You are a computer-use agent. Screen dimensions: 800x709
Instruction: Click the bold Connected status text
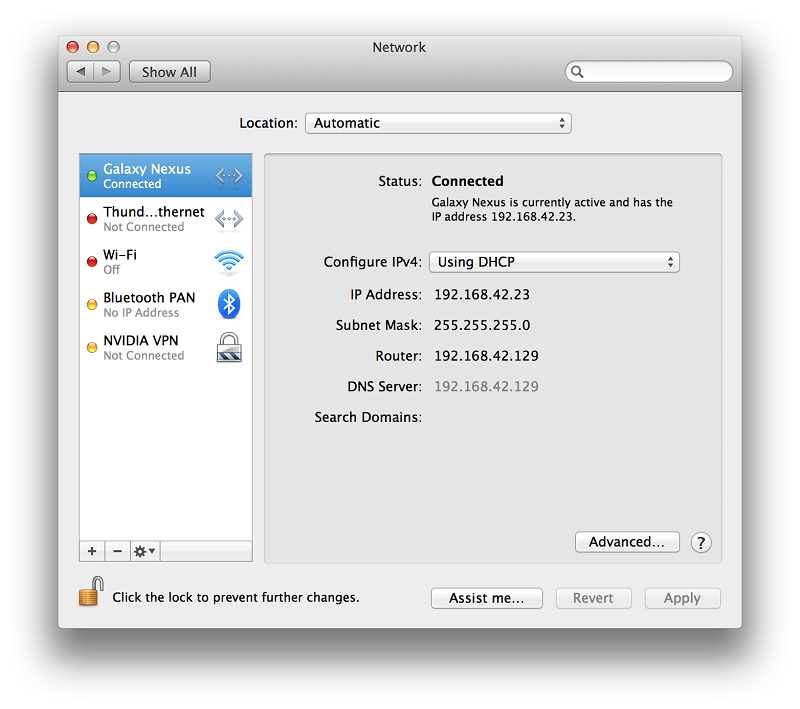(x=467, y=181)
